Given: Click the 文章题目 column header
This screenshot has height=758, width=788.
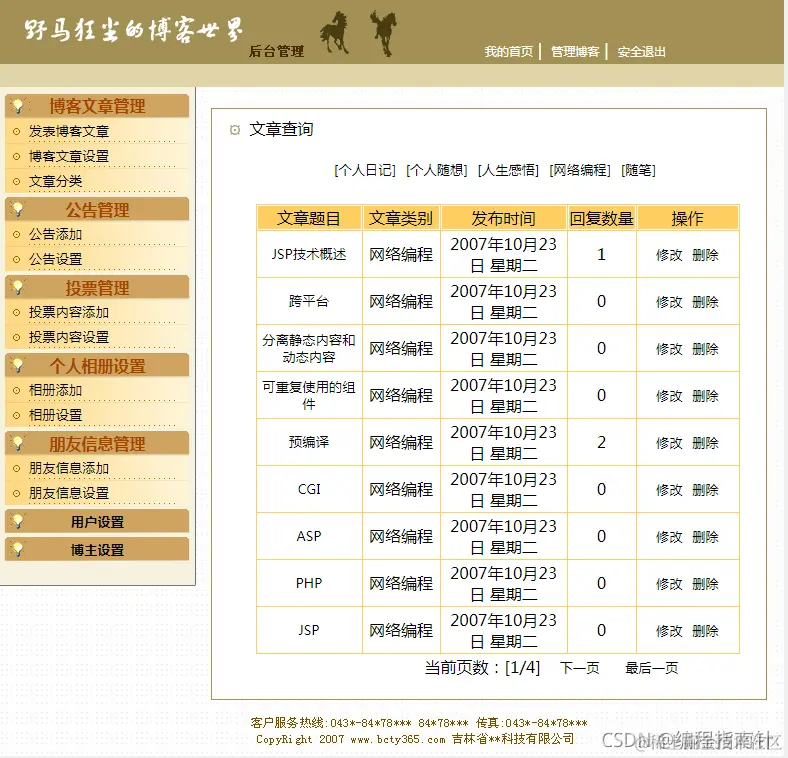Looking at the screenshot, I should [309, 218].
